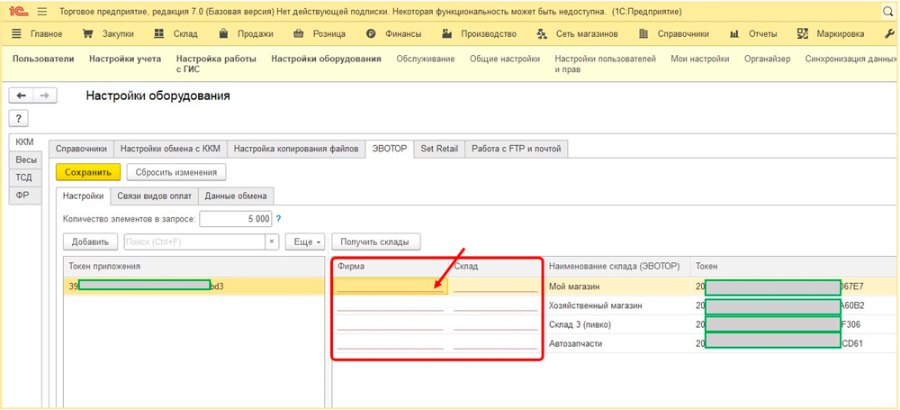Open Обслуживание link
The width and height of the screenshot is (900, 410).
pos(425,59)
